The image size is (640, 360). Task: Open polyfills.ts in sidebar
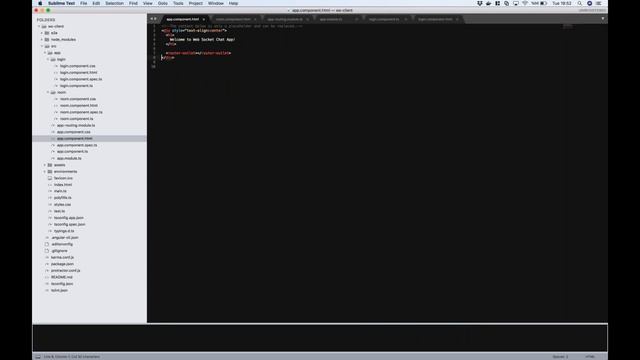[62, 198]
